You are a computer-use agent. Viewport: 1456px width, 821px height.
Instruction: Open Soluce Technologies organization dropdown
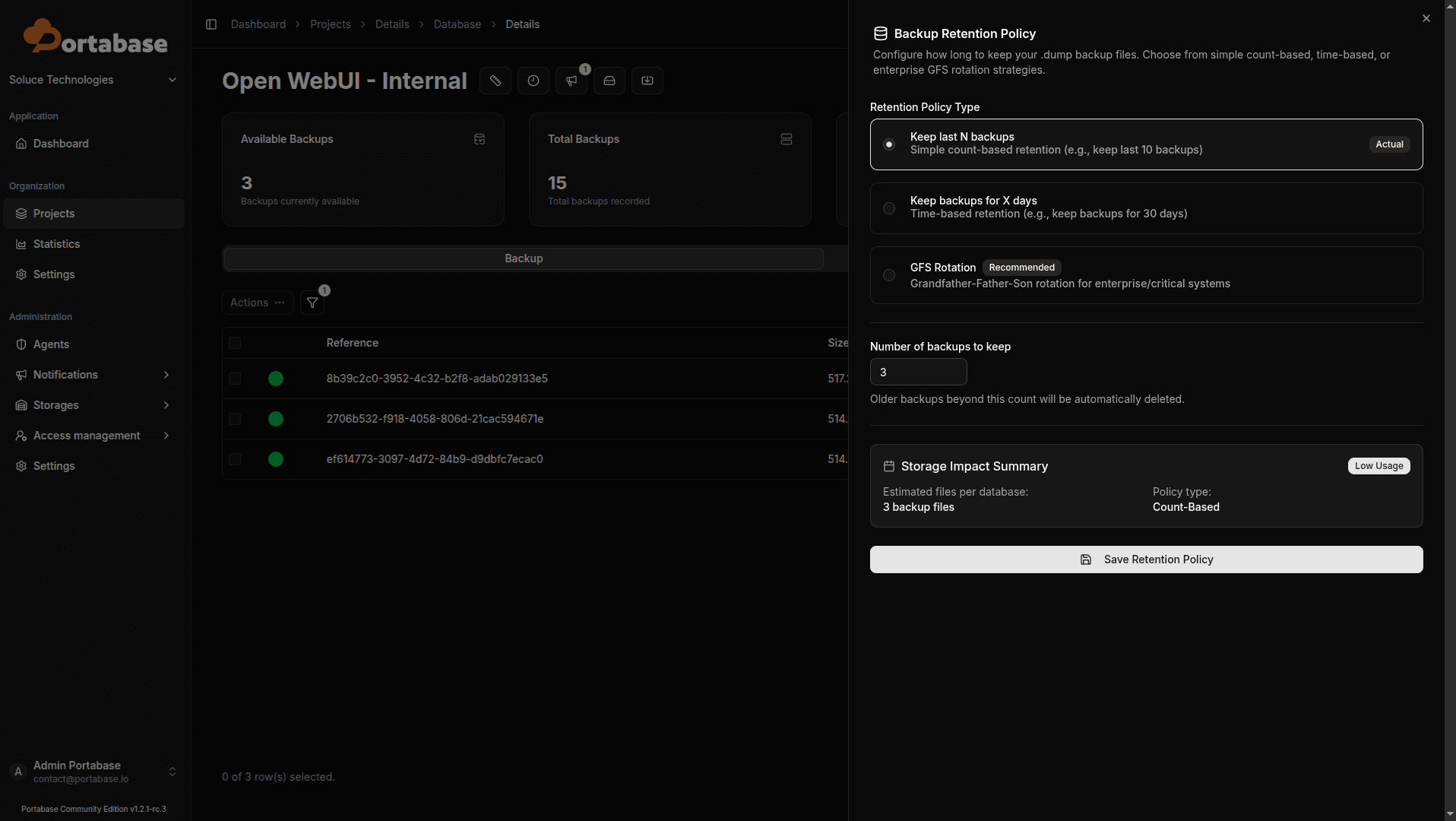click(x=93, y=80)
